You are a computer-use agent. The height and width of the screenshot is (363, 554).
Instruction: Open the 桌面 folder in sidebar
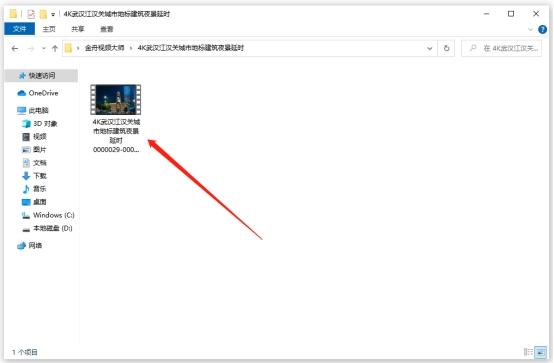[x=34, y=202]
